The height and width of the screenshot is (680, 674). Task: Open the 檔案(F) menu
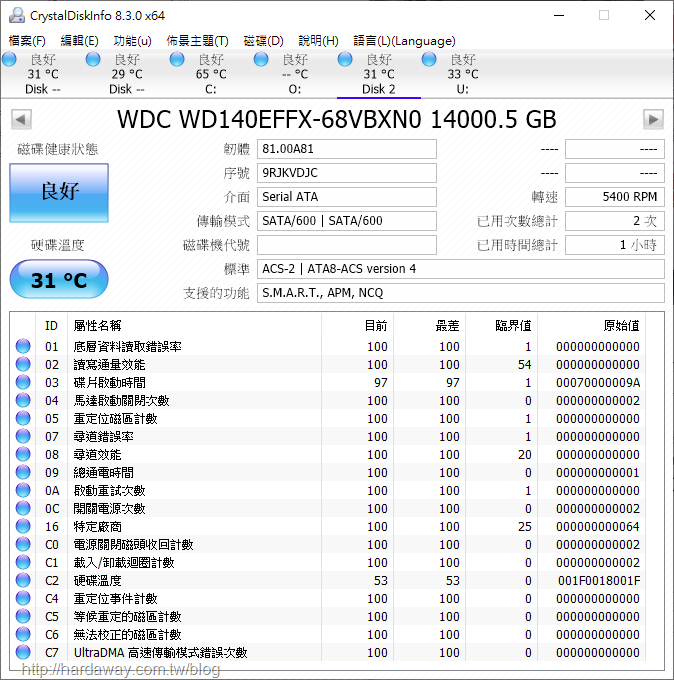coord(27,41)
